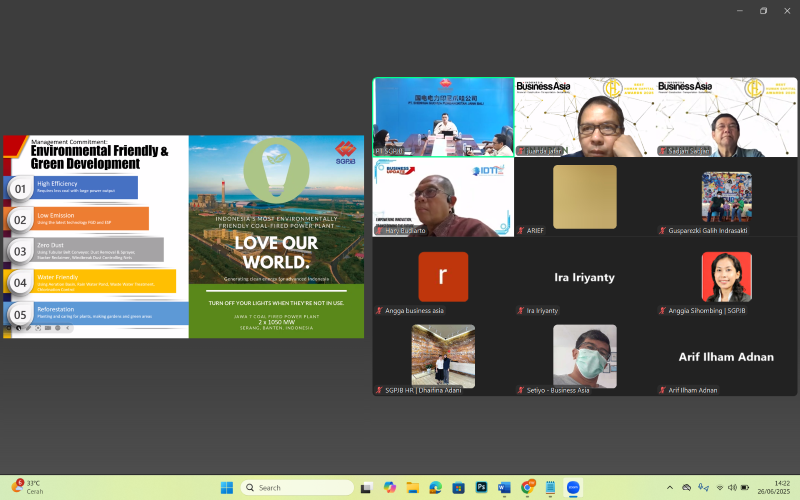Screen dimensions: 800x500
Task: Click muted mic icon beside Ira Iriyanty label
Action: click(x=520, y=310)
